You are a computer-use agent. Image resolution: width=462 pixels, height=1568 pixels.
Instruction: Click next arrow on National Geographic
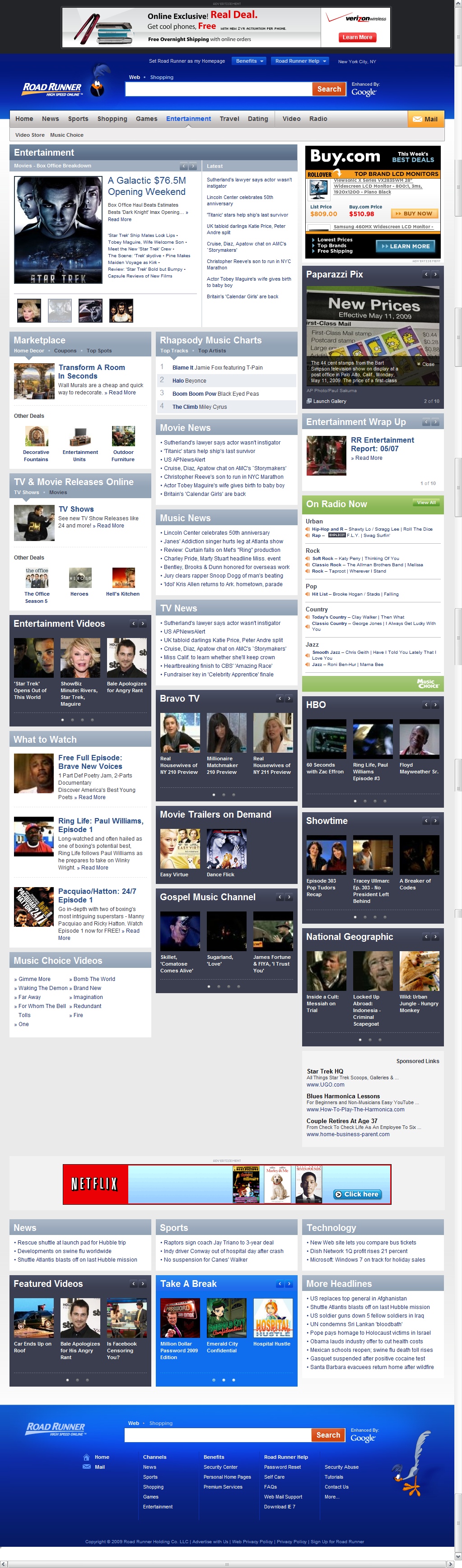point(435,937)
